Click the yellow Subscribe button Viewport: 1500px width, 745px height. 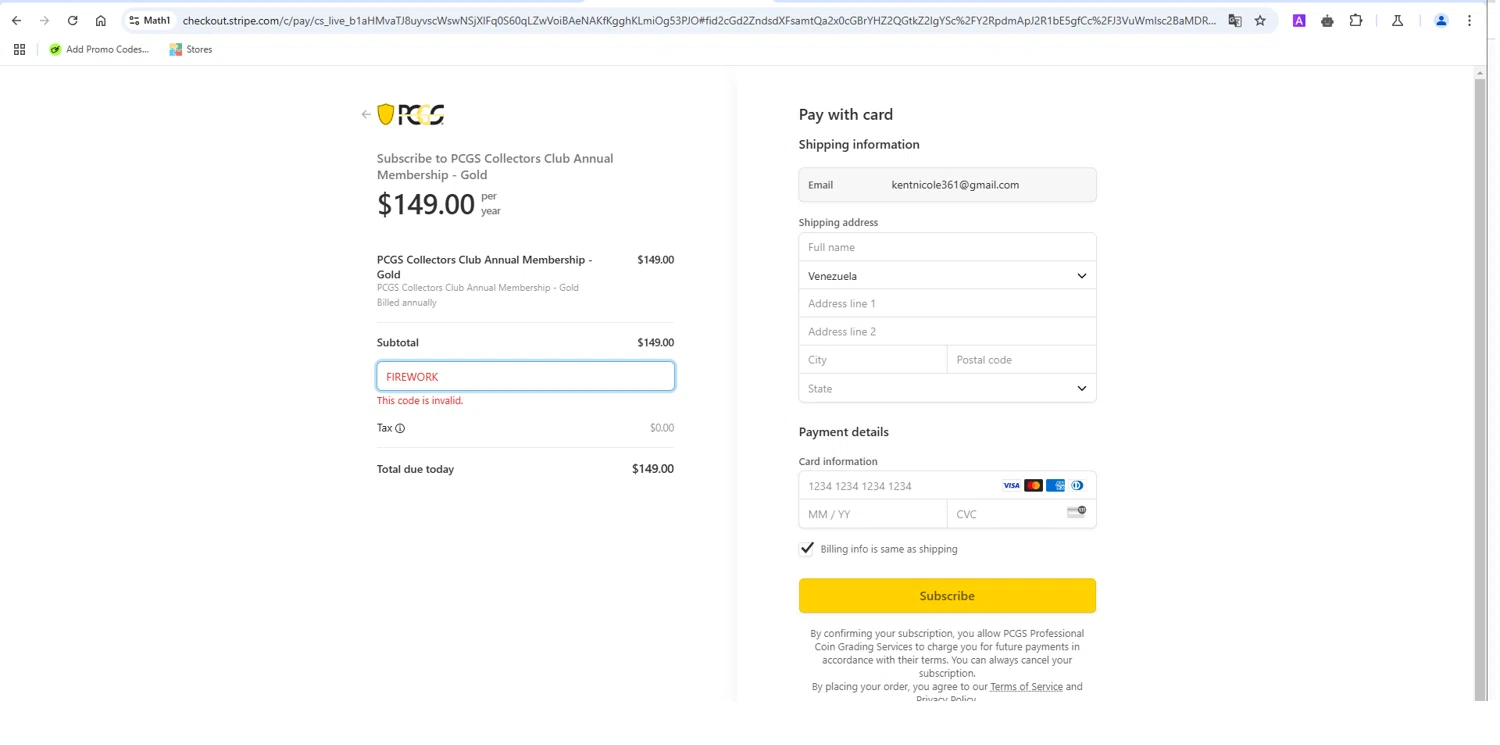click(x=947, y=596)
